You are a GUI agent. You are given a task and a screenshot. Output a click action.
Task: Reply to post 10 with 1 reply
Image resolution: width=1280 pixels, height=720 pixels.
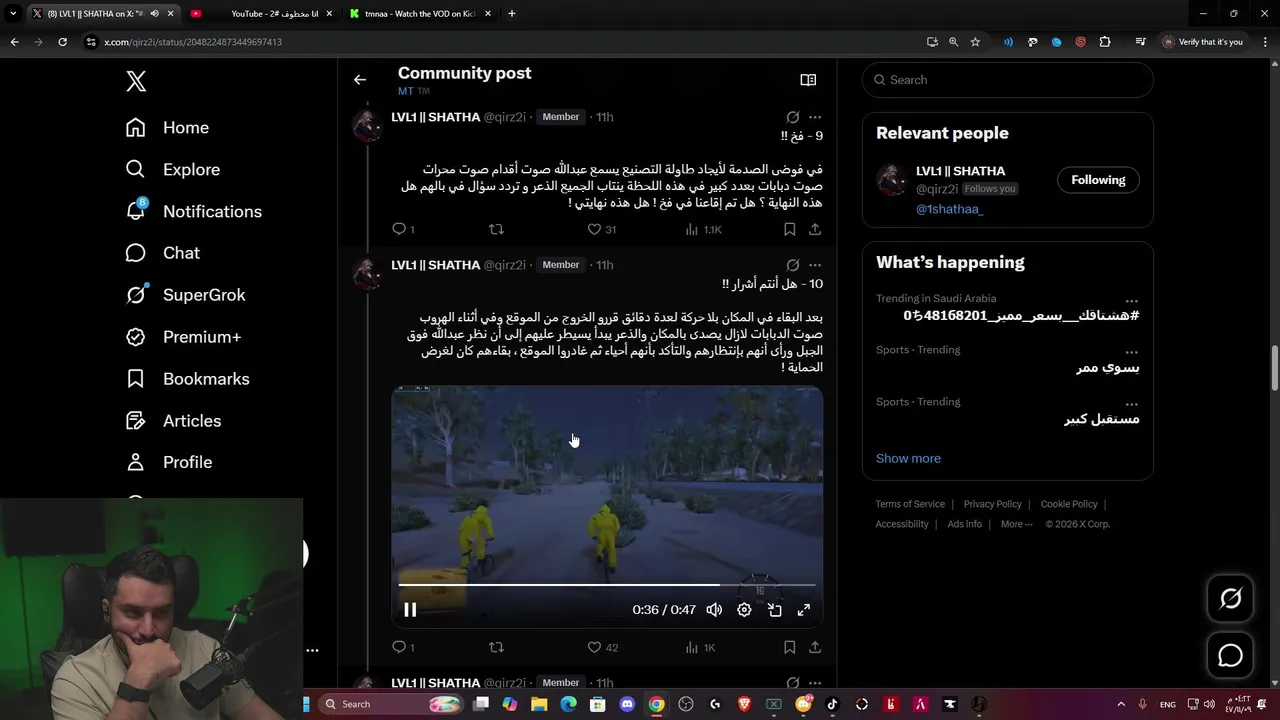[403, 647]
